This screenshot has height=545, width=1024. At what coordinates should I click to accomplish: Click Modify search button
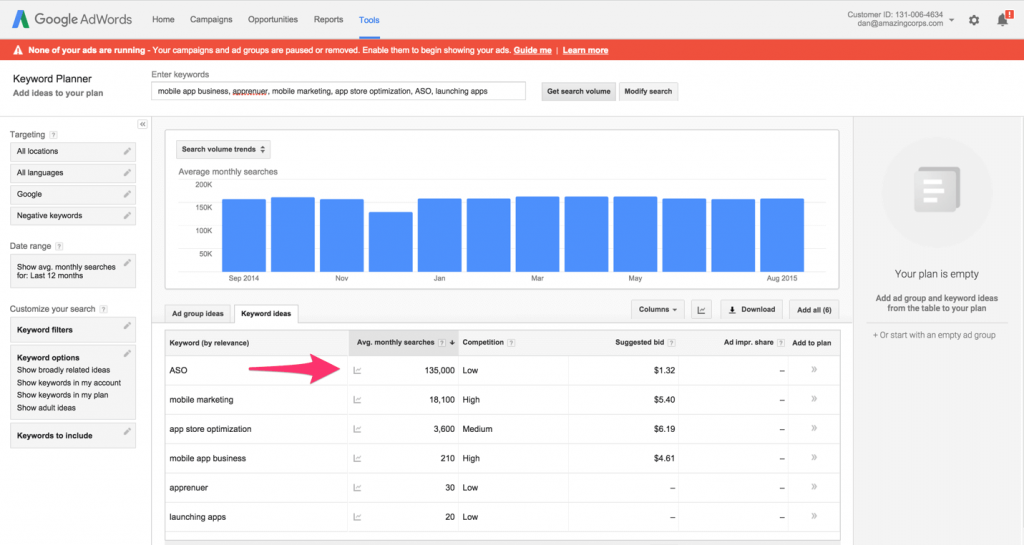click(x=648, y=91)
